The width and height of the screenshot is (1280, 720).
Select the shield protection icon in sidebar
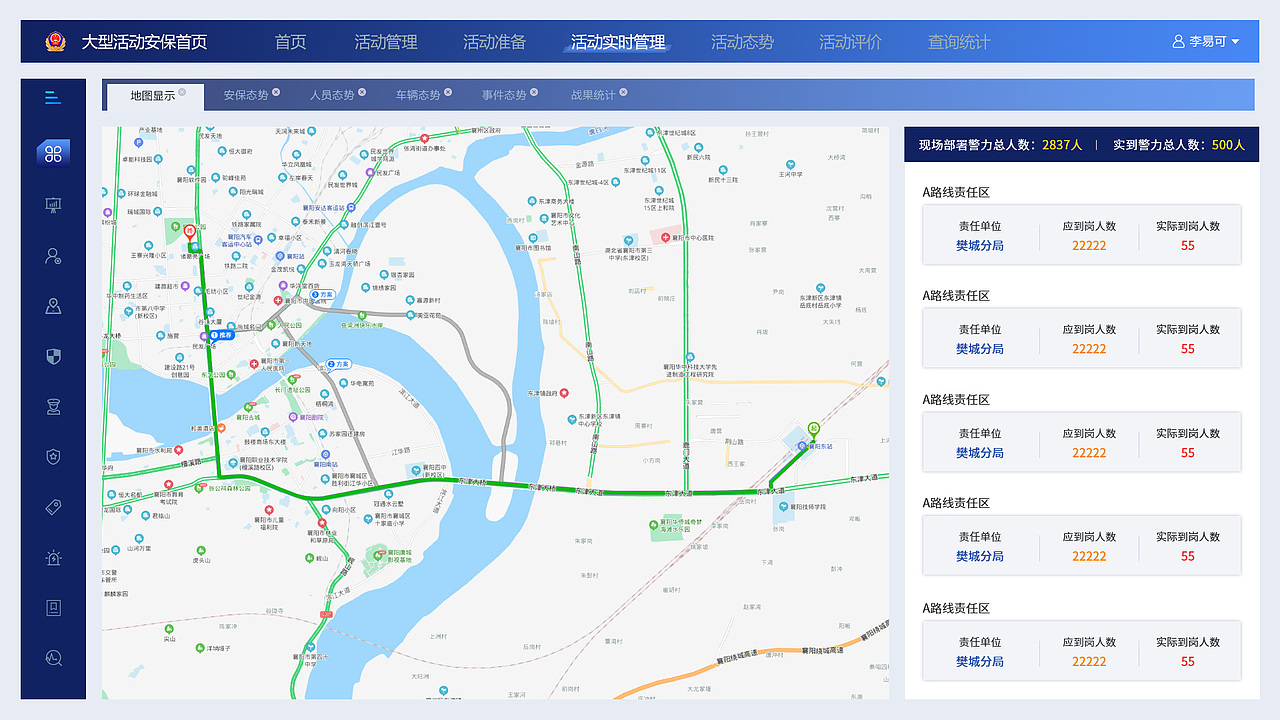coord(52,356)
